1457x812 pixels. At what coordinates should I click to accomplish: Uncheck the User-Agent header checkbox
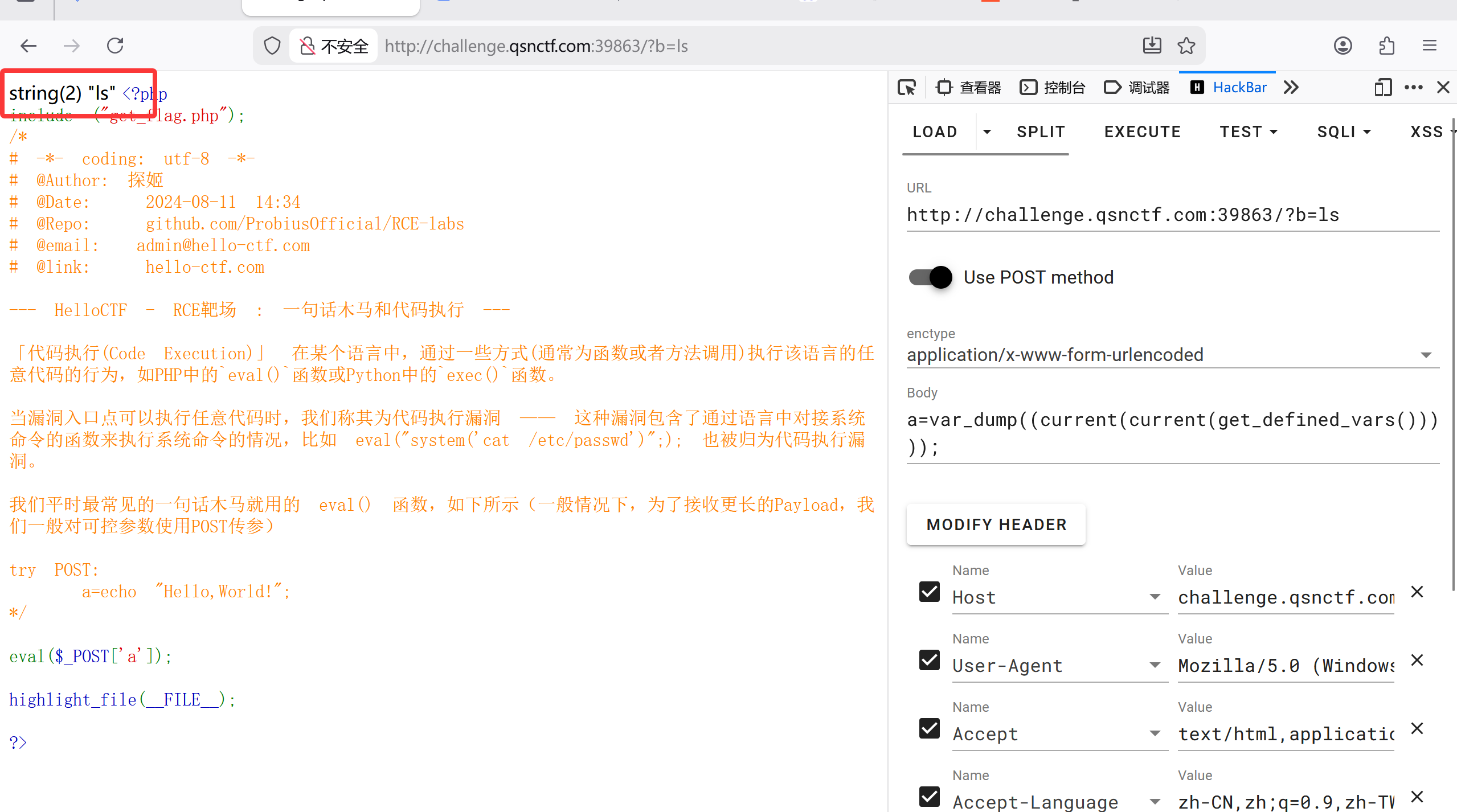pyautogui.click(x=930, y=660)
